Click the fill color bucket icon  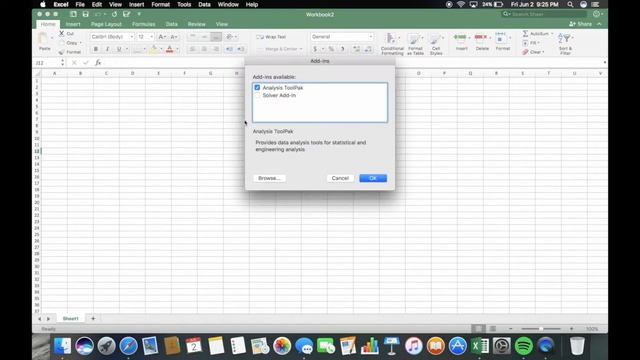coord(153,49)
